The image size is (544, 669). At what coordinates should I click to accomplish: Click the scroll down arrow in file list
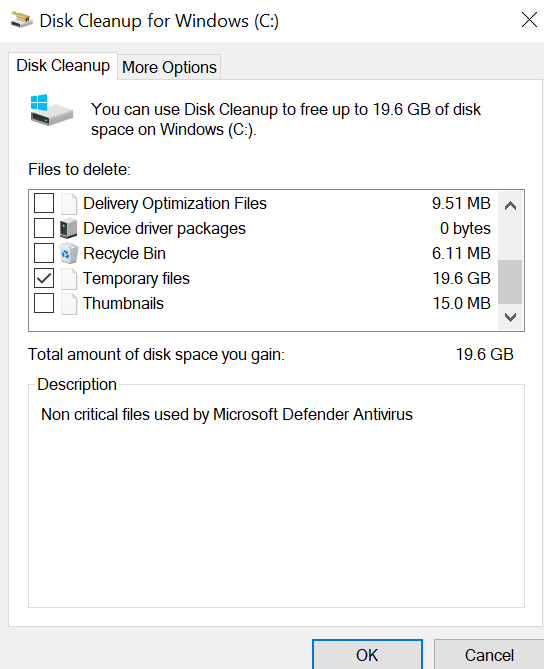(510, 317)
